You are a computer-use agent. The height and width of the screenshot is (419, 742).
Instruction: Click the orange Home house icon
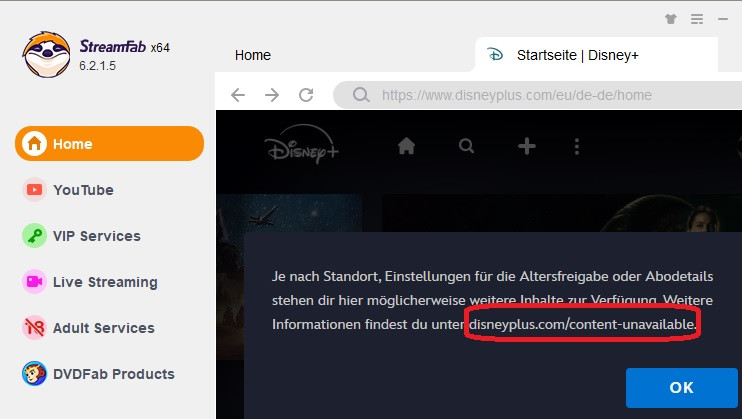pyautogui.click(x=34, y=143)
